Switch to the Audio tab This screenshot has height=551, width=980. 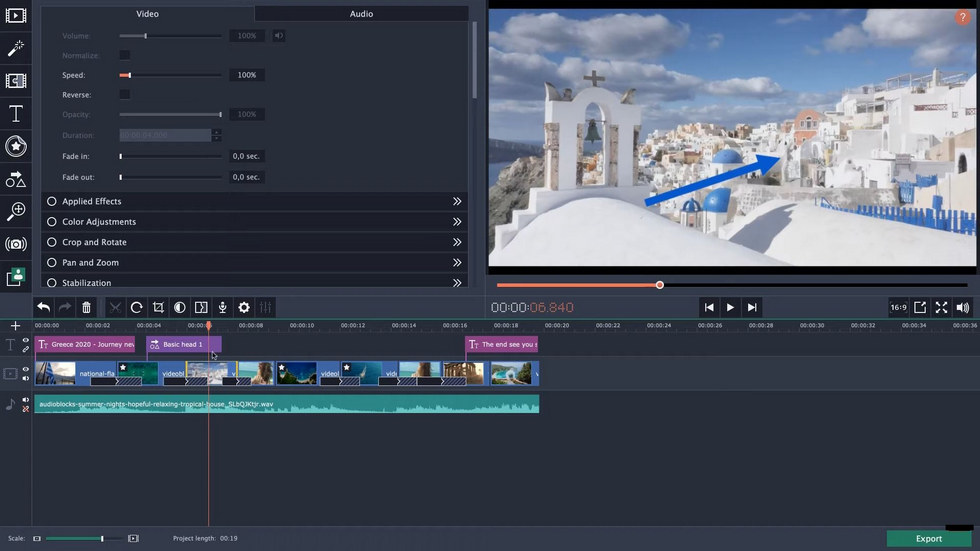click(x=361, y=14)
